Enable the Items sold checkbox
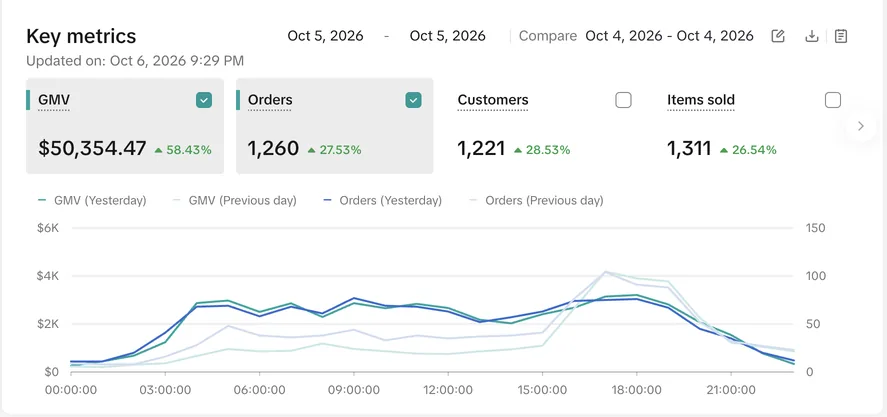The width and height of the screenshot is (887, 417). (x=833, y=101)
